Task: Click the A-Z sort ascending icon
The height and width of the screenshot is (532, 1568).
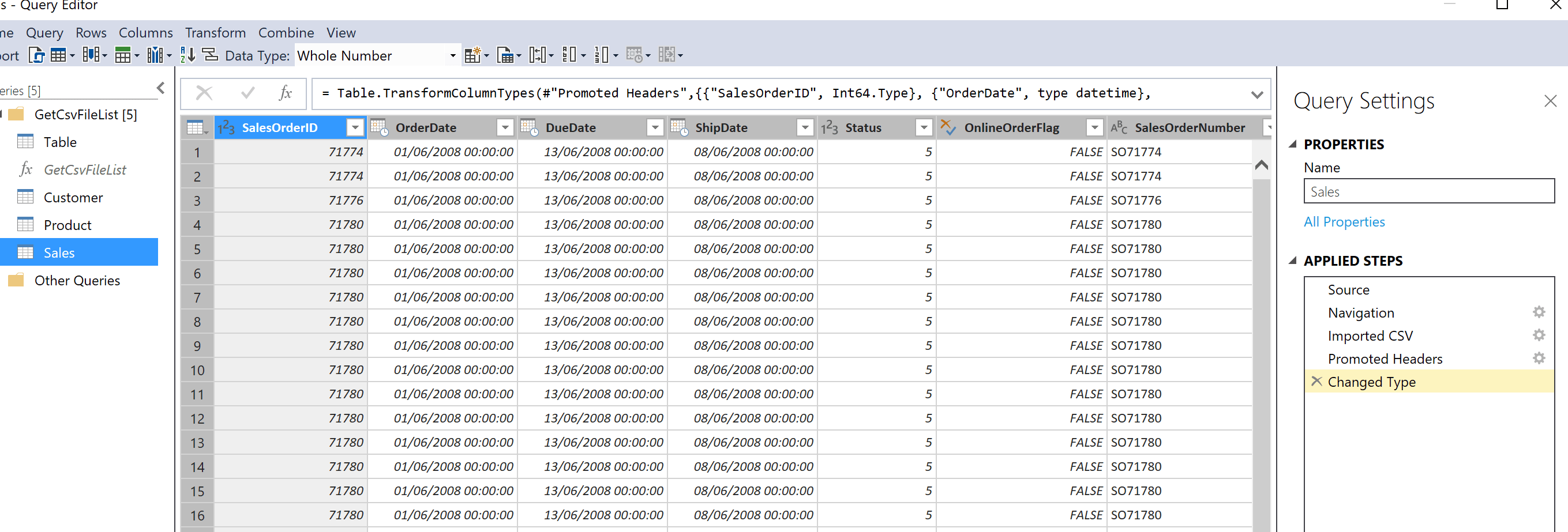Action: coord(188,55)
